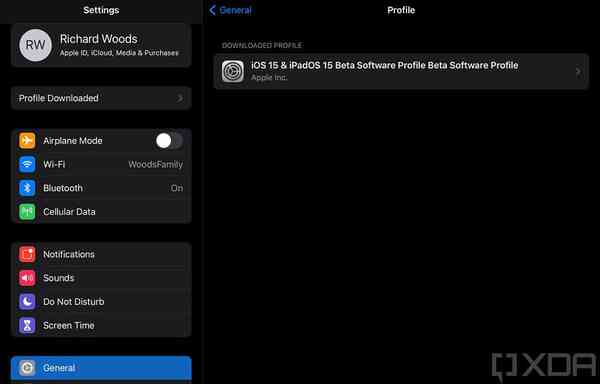Tap the Notifications red icon
The image size is (600, 384).
(x=27, y=254)
